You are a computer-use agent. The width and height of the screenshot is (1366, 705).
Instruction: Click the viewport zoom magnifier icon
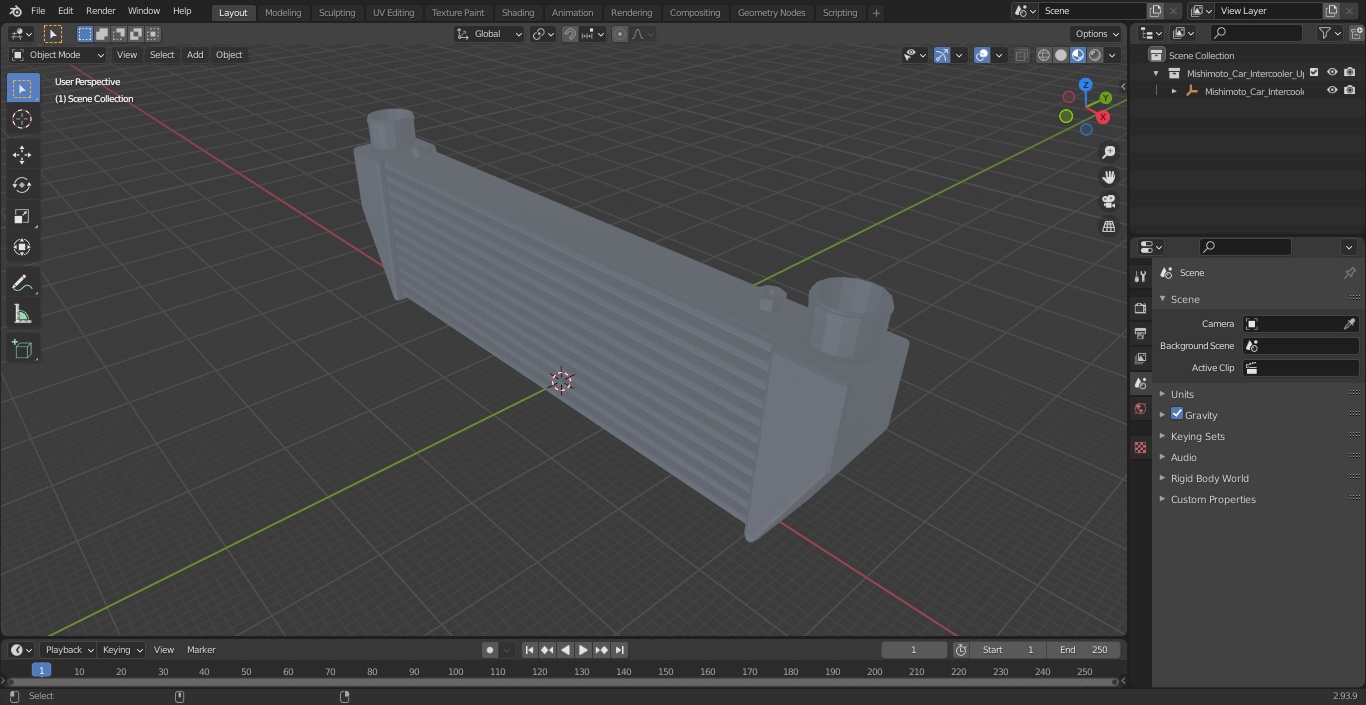(1108, 152)
